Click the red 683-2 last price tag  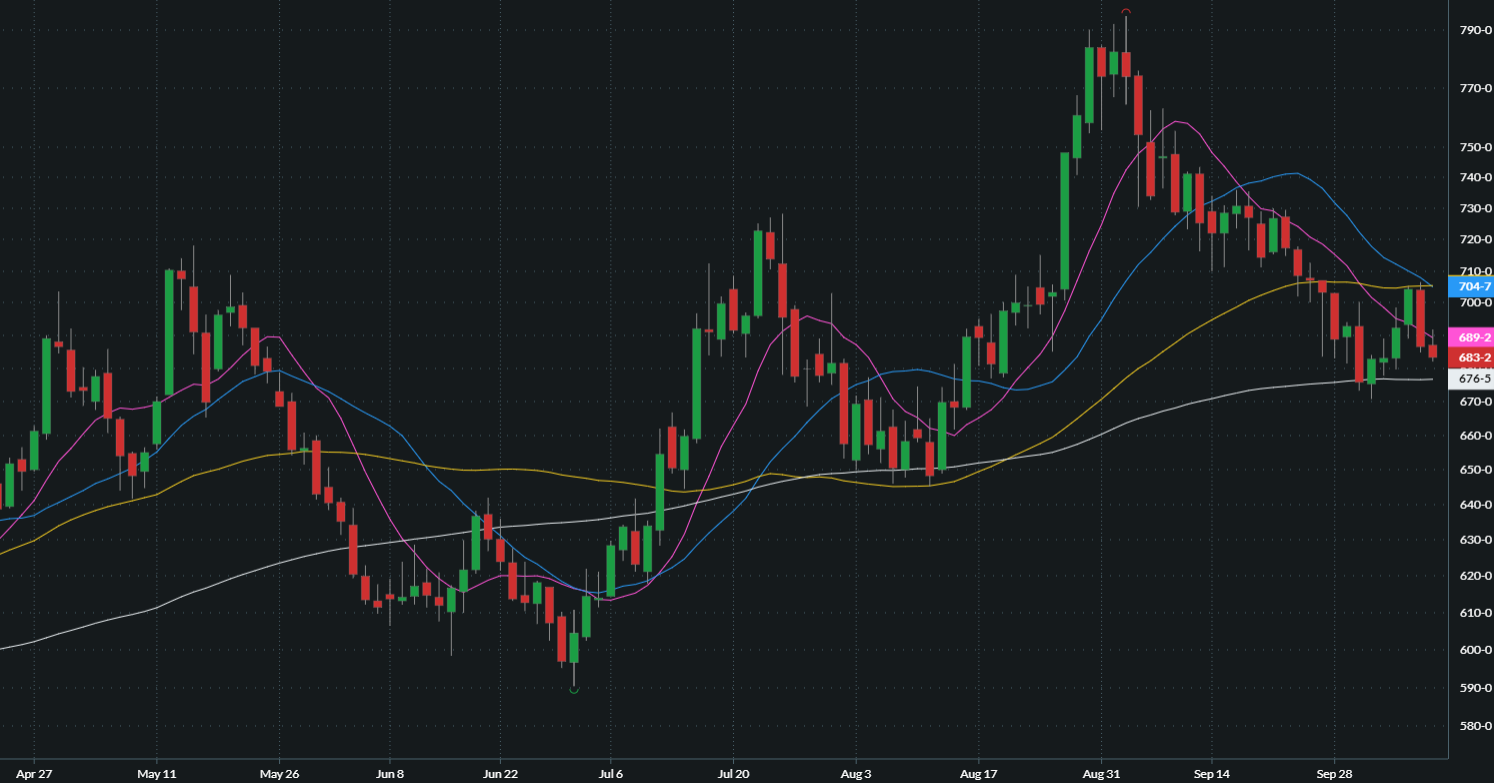tap(1470, 358)
